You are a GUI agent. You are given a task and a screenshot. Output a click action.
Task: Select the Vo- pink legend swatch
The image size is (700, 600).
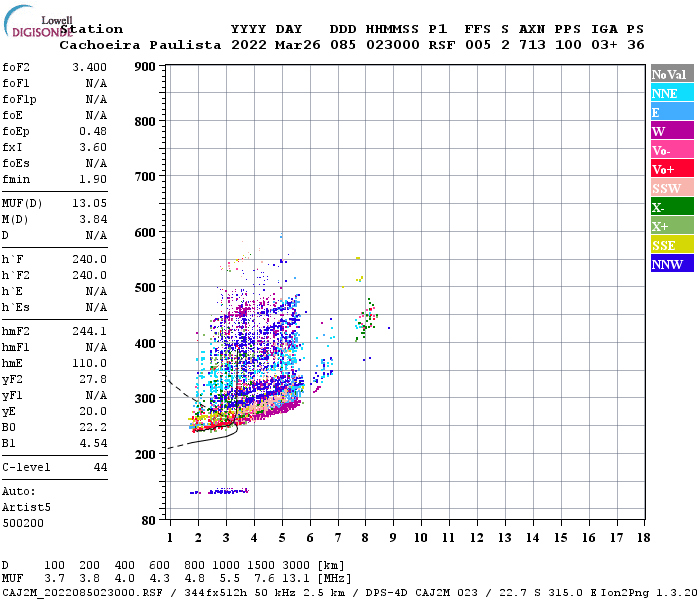672,150
